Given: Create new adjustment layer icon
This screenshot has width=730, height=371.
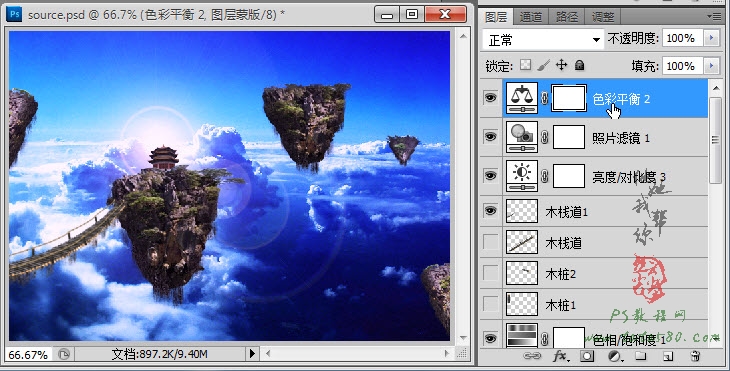Looking at the screenshot, I should 615,357.
